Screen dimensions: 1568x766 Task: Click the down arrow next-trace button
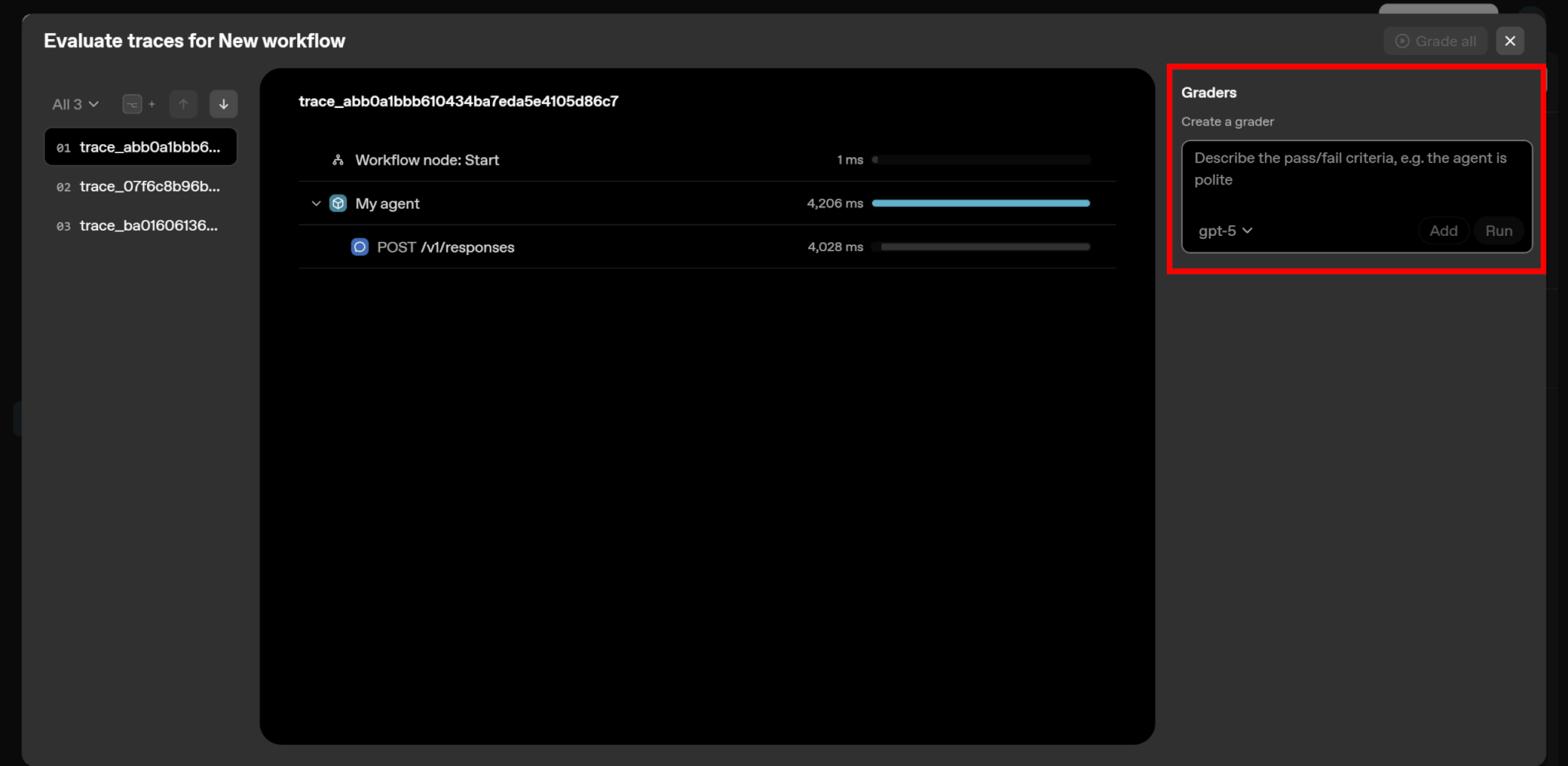click(224, 104)
